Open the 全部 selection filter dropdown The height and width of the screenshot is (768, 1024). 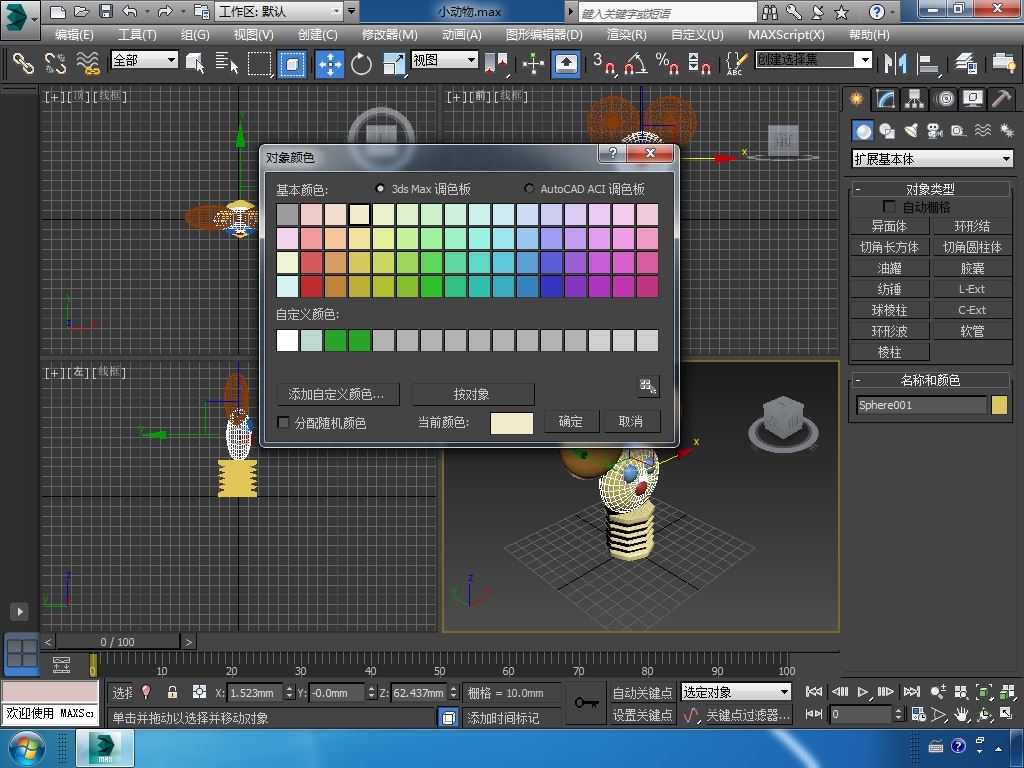click(x=144, y=60)
